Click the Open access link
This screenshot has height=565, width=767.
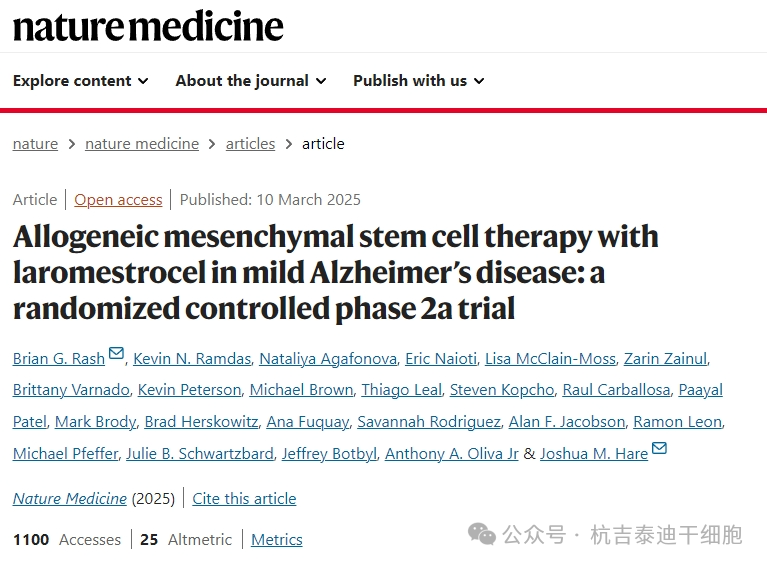click(118, 200)
